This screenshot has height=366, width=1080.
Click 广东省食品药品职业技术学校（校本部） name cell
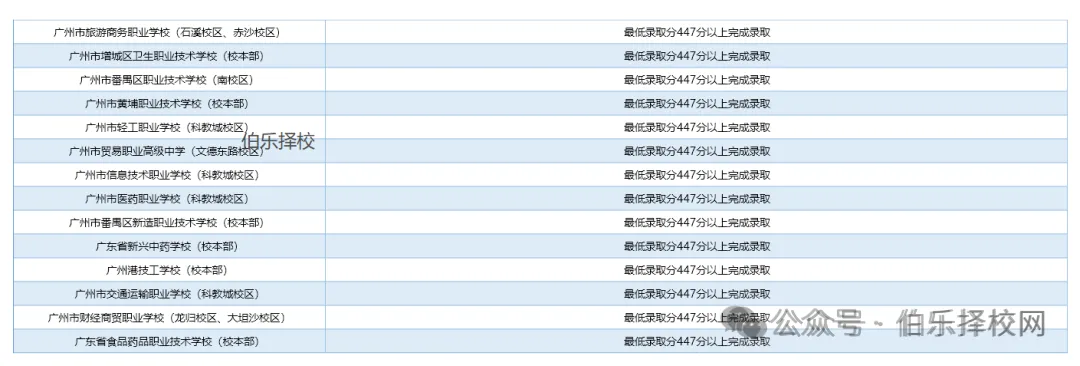169,341
